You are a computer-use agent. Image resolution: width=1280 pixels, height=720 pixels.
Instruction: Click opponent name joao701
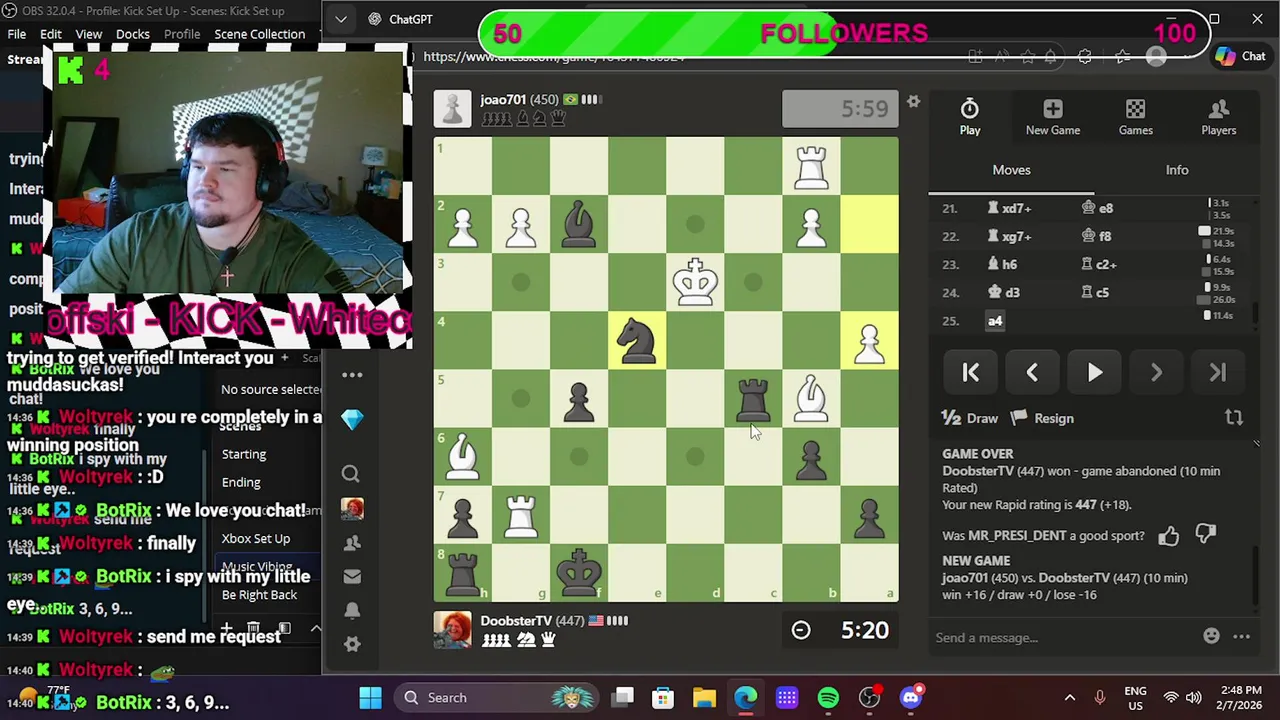pyautogui.click(x=503, y=100)
